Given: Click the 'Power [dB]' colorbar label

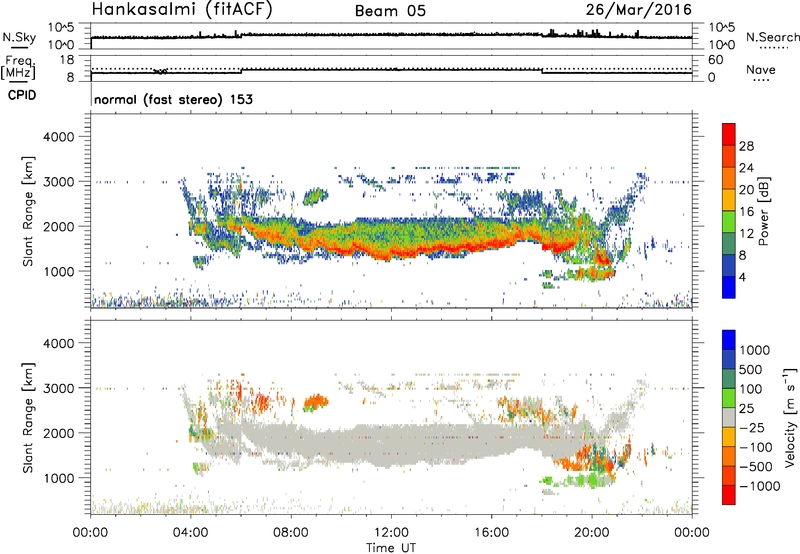Looking at the screenshot, I should [763, 211].
